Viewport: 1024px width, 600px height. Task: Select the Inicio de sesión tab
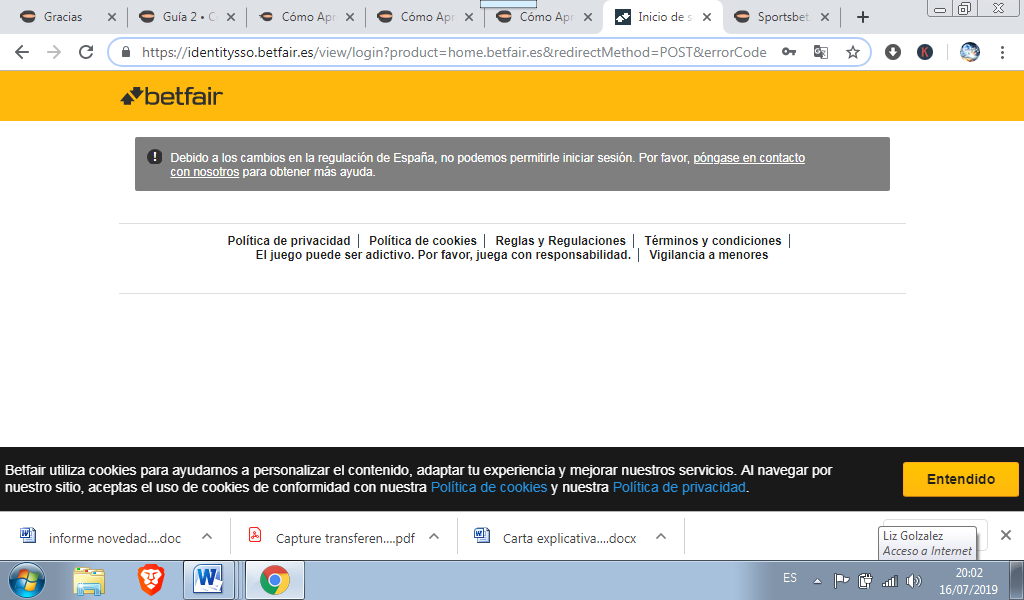click(663, 17)
